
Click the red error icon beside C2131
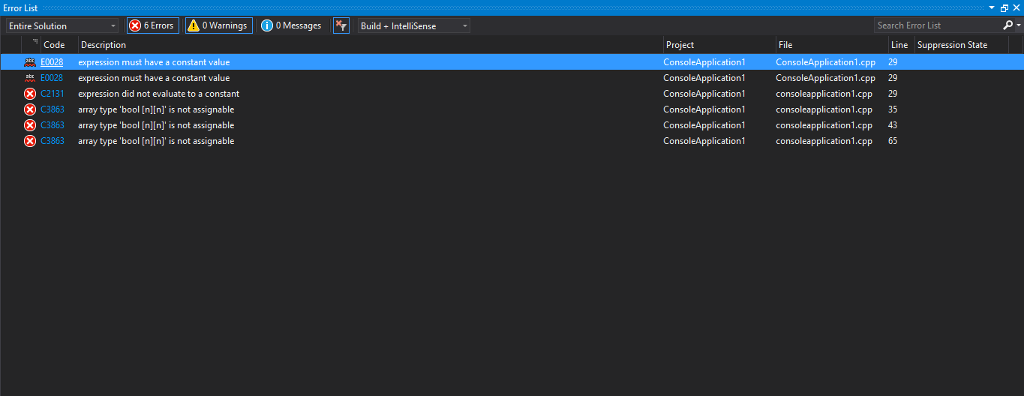click(x=30, y=93)
